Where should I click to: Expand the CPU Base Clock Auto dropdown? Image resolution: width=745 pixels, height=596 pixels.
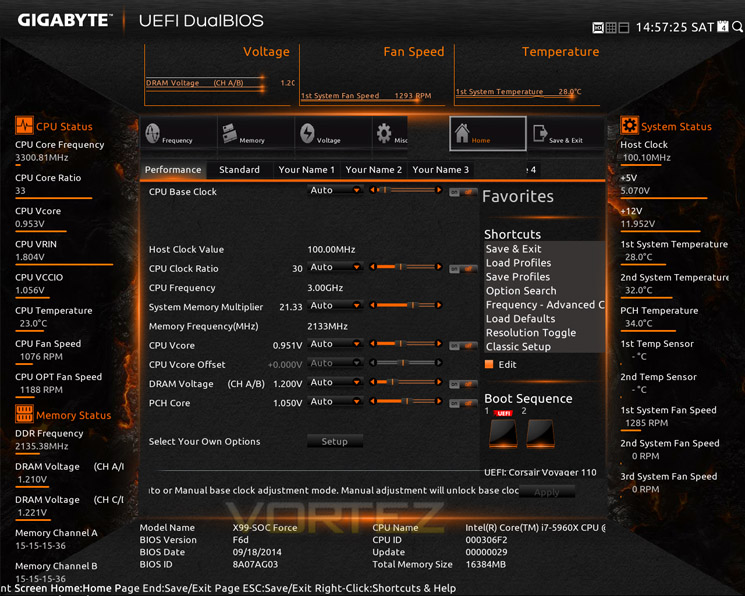pos(335,190)
